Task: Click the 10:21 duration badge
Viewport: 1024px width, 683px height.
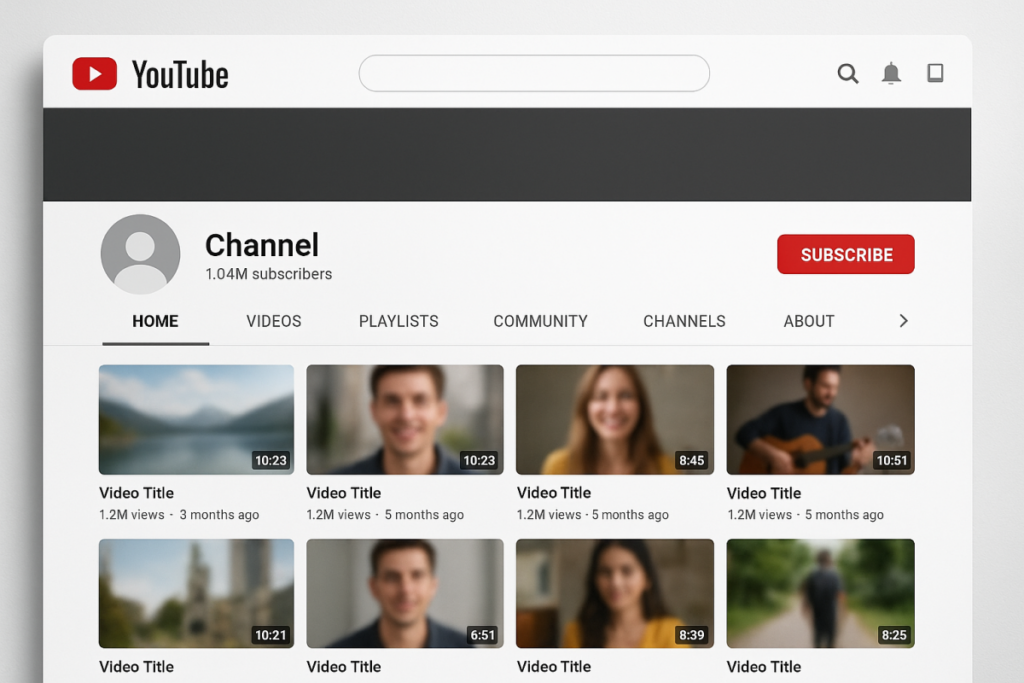Action: click(x=270, y=635)
